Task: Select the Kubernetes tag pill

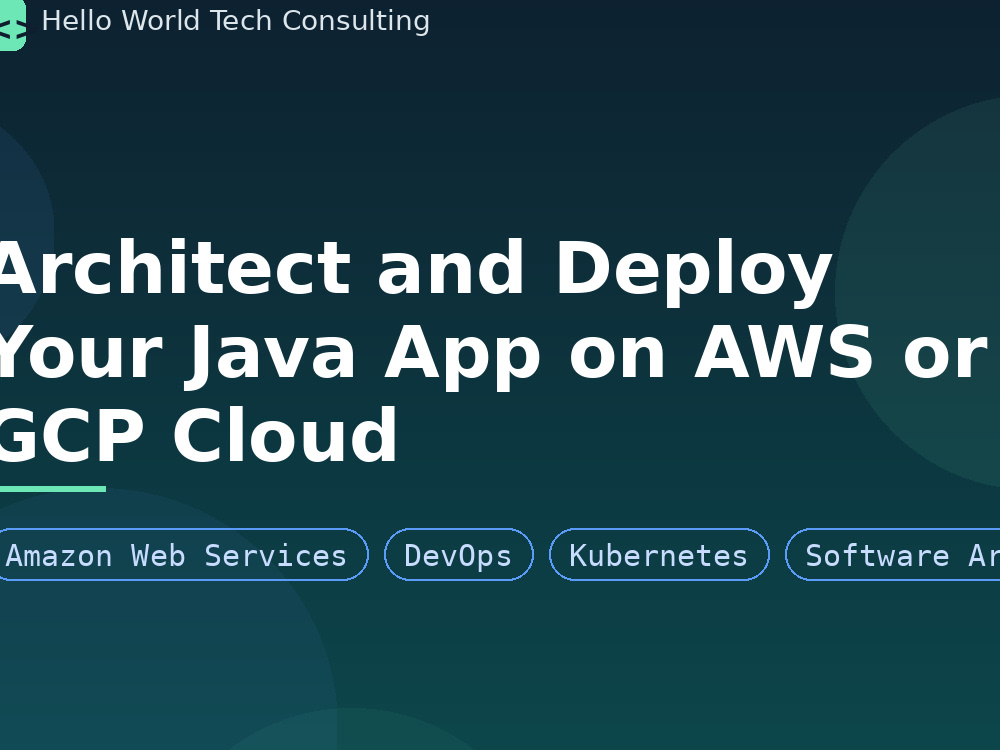Action: (659, 555)
